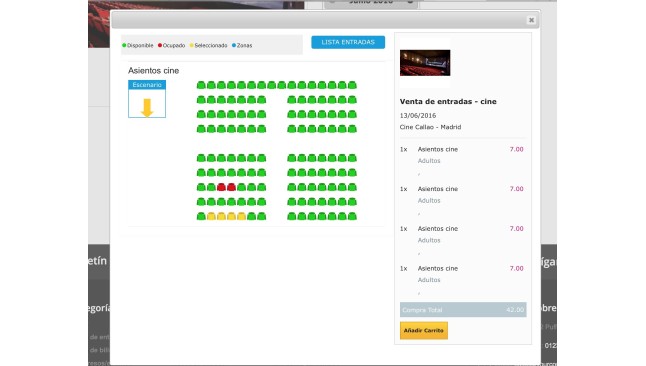
Task: Select the rightmost seat in the top row
Action: 352,85
